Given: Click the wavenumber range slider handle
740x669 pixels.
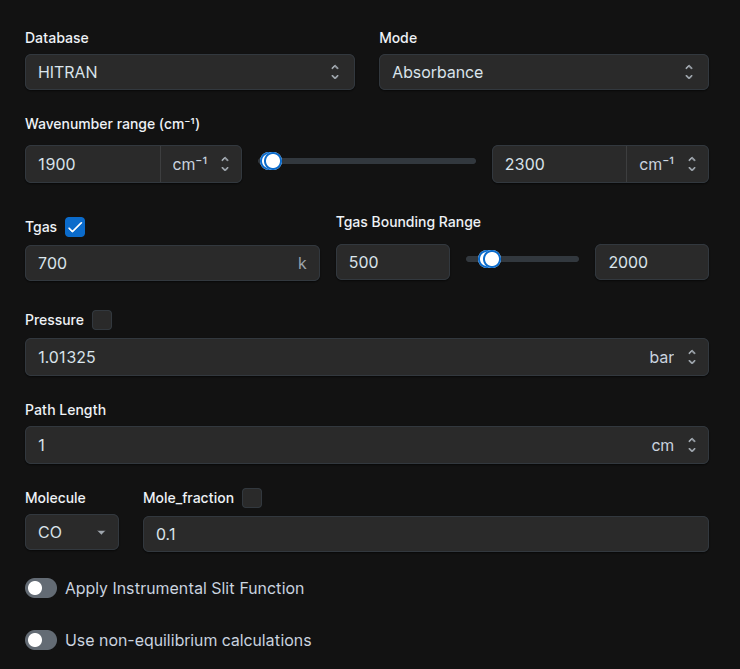Looking at the screenshot, I should pos(271,161).
